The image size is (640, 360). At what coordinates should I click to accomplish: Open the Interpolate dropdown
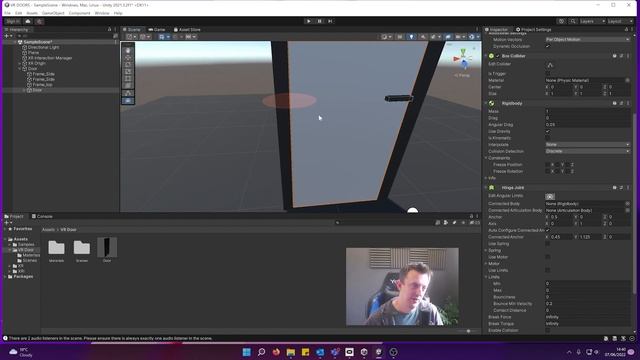point(587,144)
